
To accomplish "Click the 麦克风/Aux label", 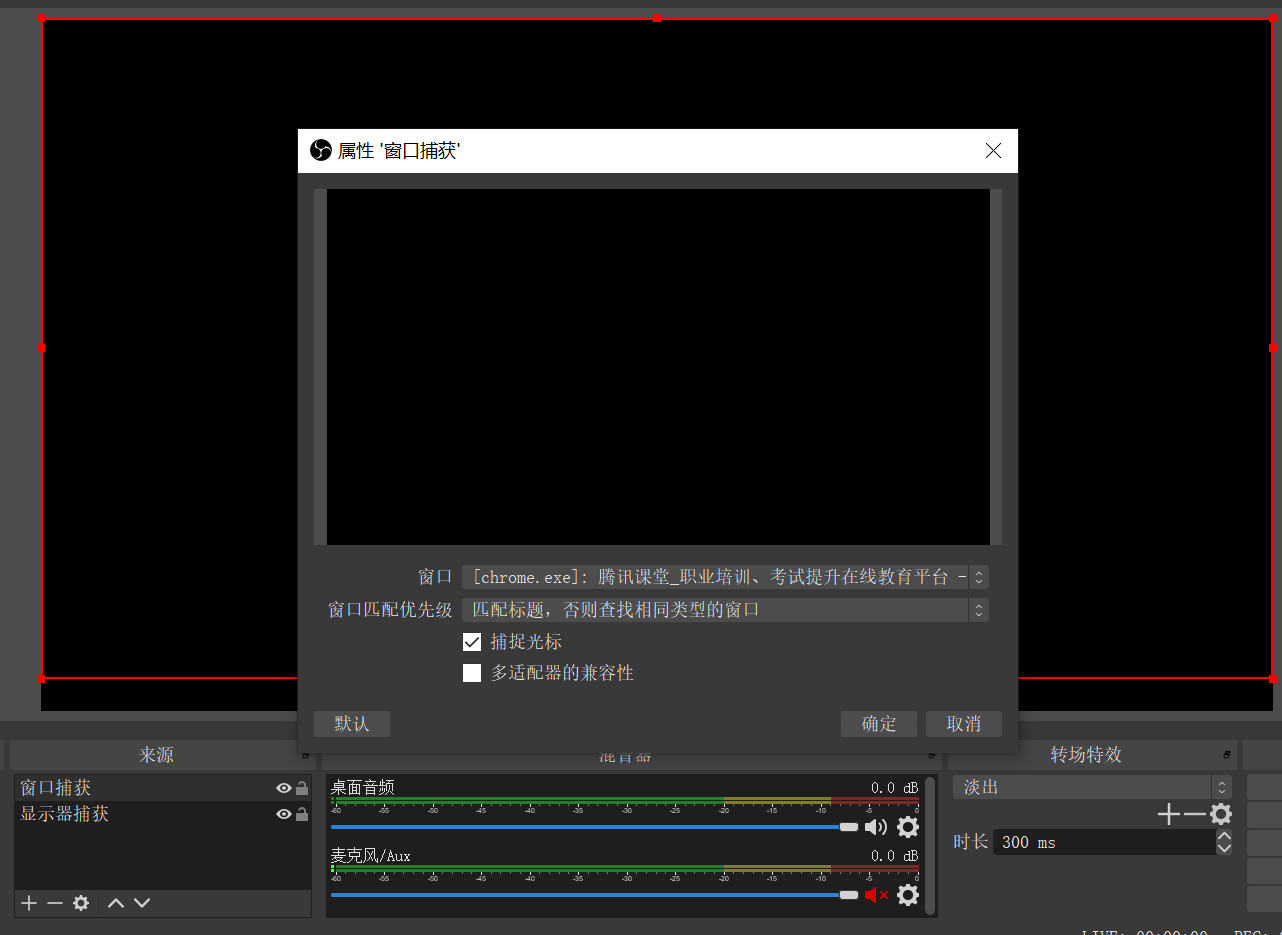I will click(370, 856).
